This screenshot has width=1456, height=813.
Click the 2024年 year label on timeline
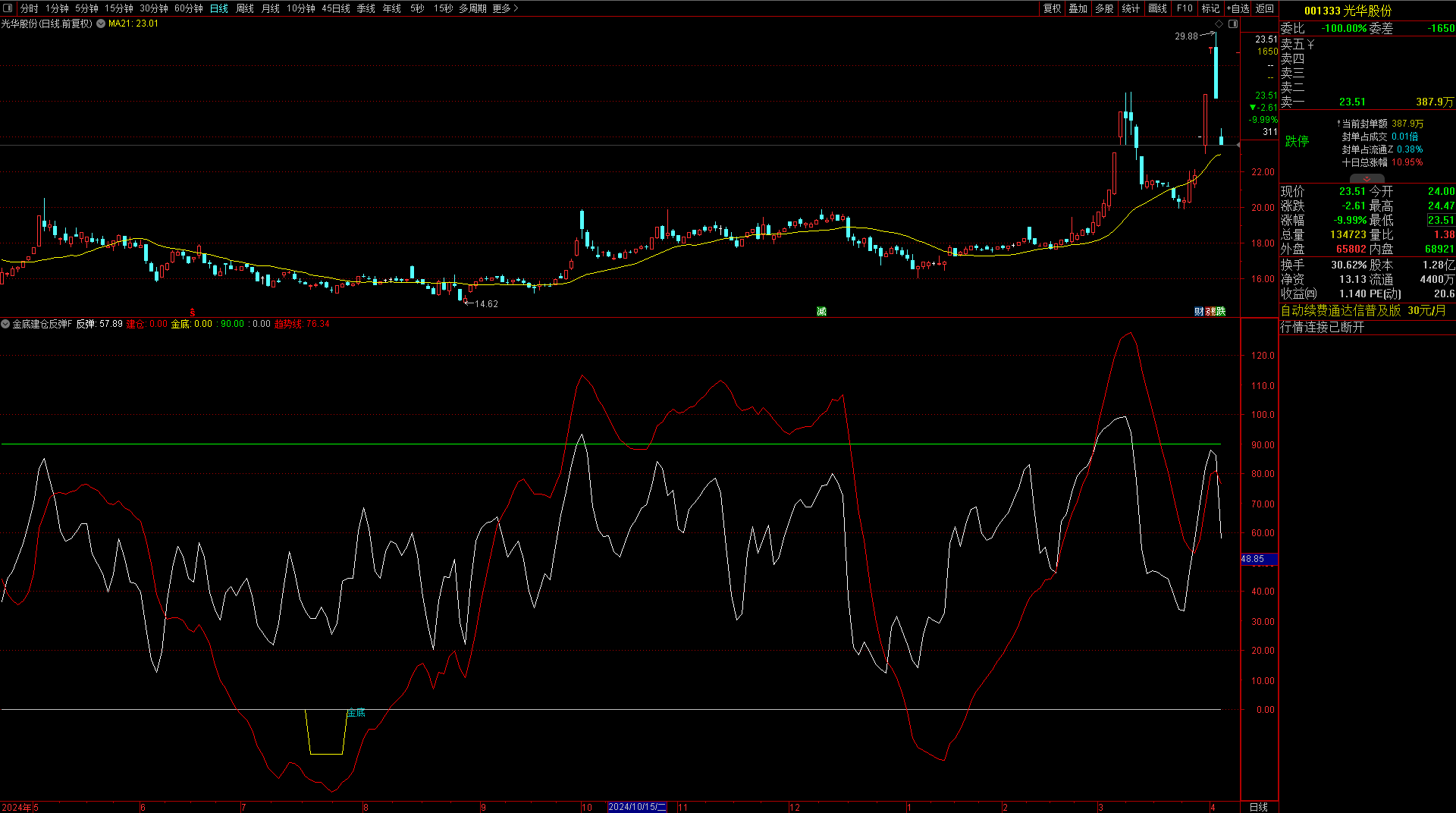point(17,807)
